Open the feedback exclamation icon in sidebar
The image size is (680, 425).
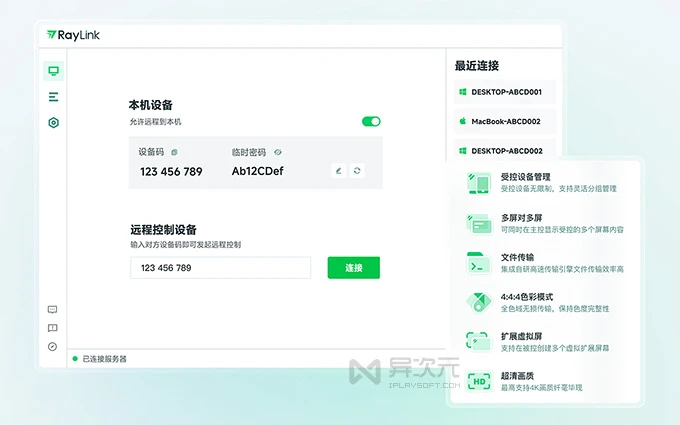pos(52,328)
